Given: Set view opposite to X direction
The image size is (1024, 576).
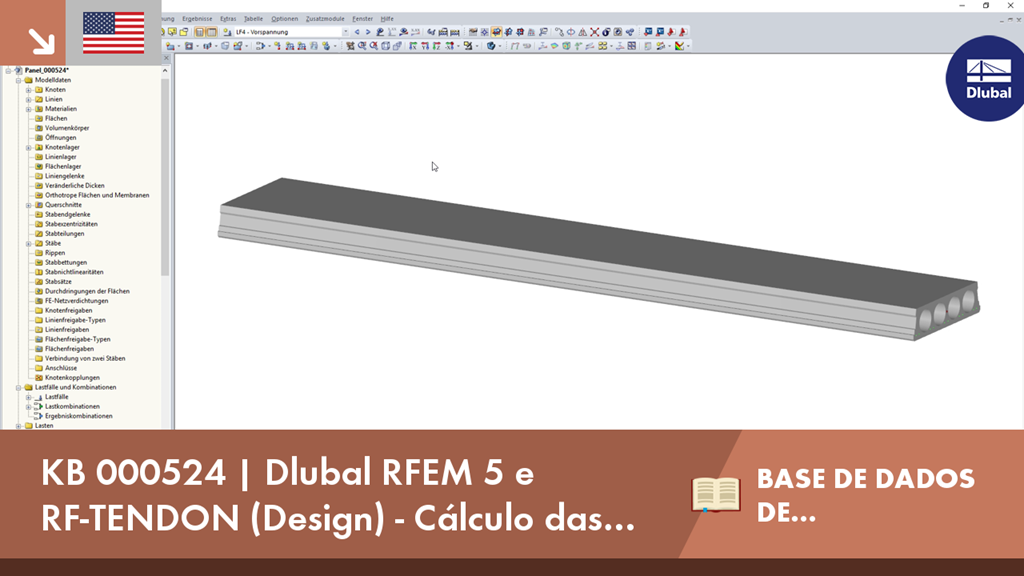Looking at the screenshot, I should (x=449, y=46).
